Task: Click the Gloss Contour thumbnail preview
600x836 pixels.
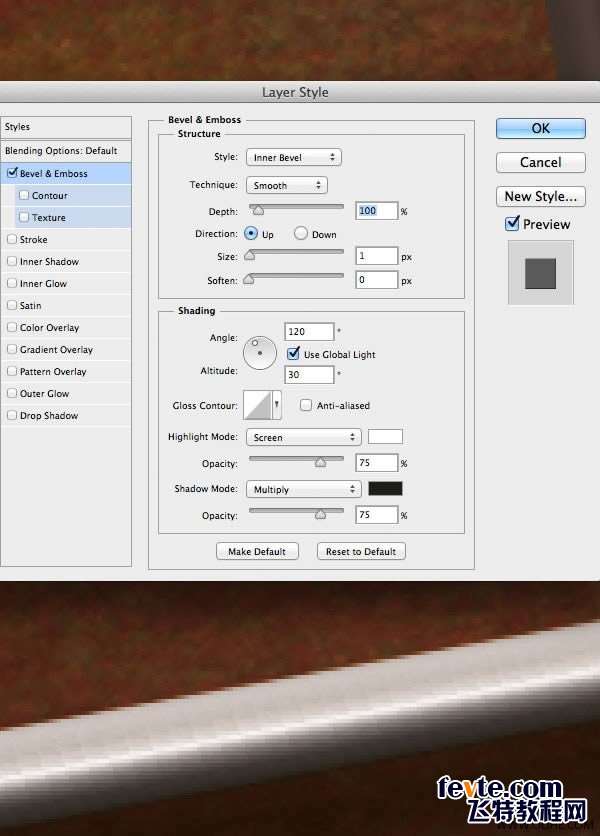Action: tap(258, 405)
